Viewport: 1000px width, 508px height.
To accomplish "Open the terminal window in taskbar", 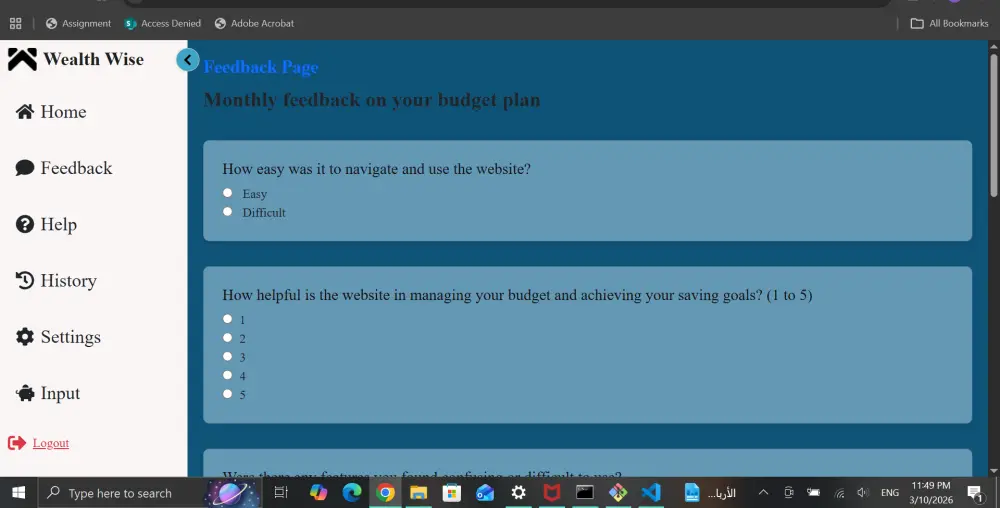I will tap(585, 493).
